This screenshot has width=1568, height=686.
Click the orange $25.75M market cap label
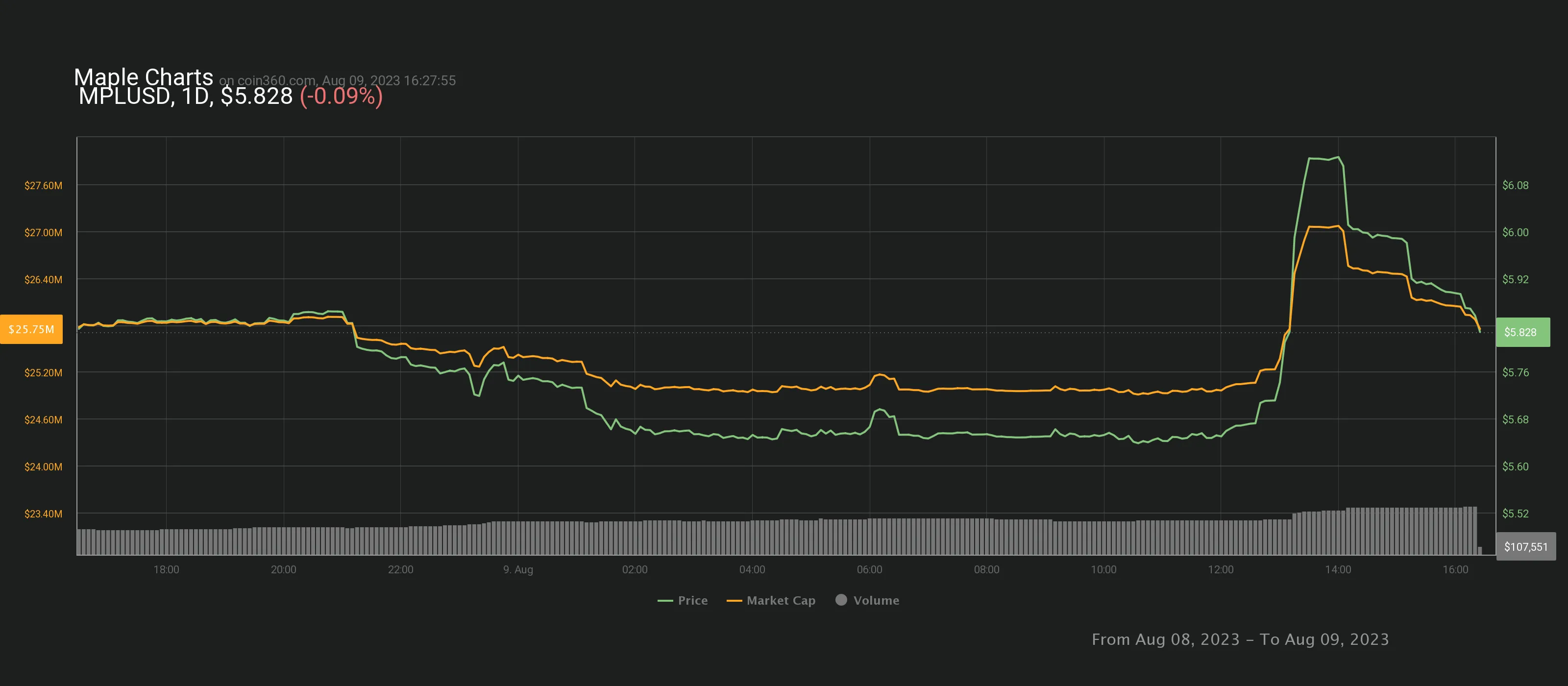(x=32, y=329)
